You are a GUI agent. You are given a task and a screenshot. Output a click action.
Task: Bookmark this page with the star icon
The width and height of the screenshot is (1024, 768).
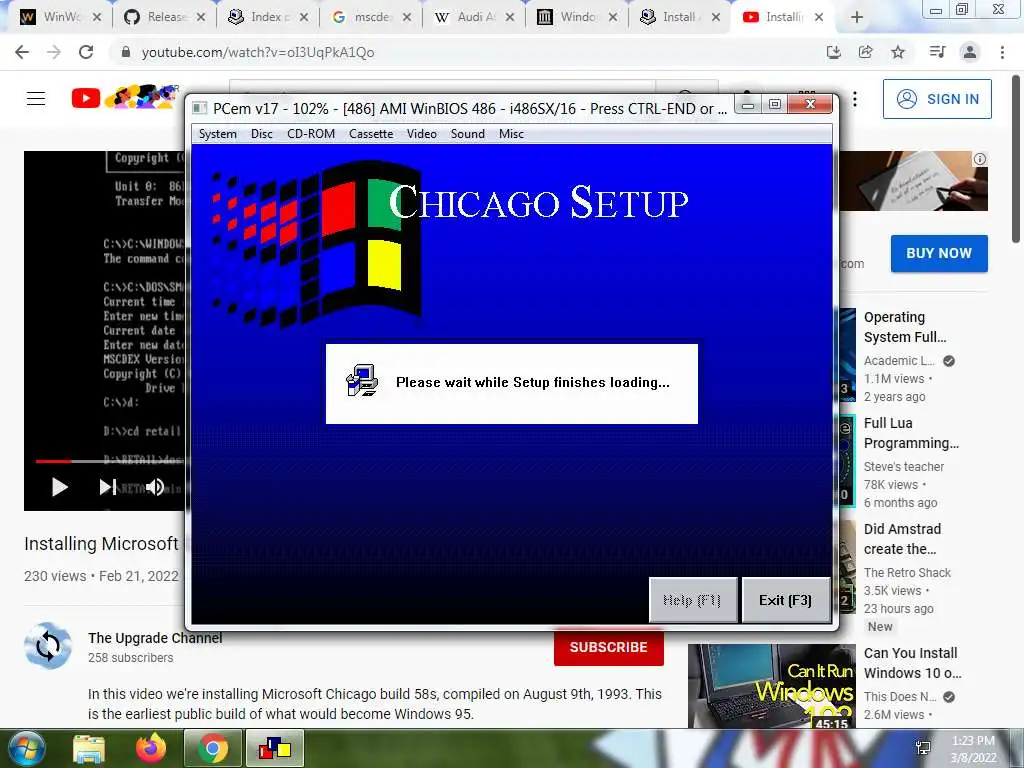[x=898, y=52]
